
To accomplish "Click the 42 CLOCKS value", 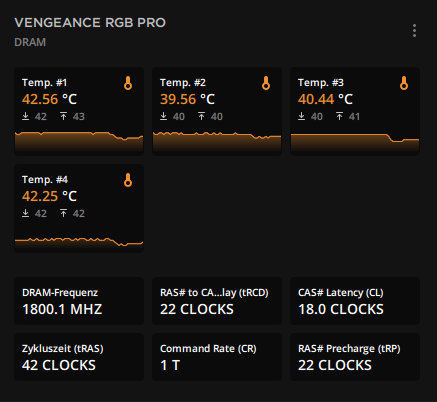I will (x=59, y=365).
